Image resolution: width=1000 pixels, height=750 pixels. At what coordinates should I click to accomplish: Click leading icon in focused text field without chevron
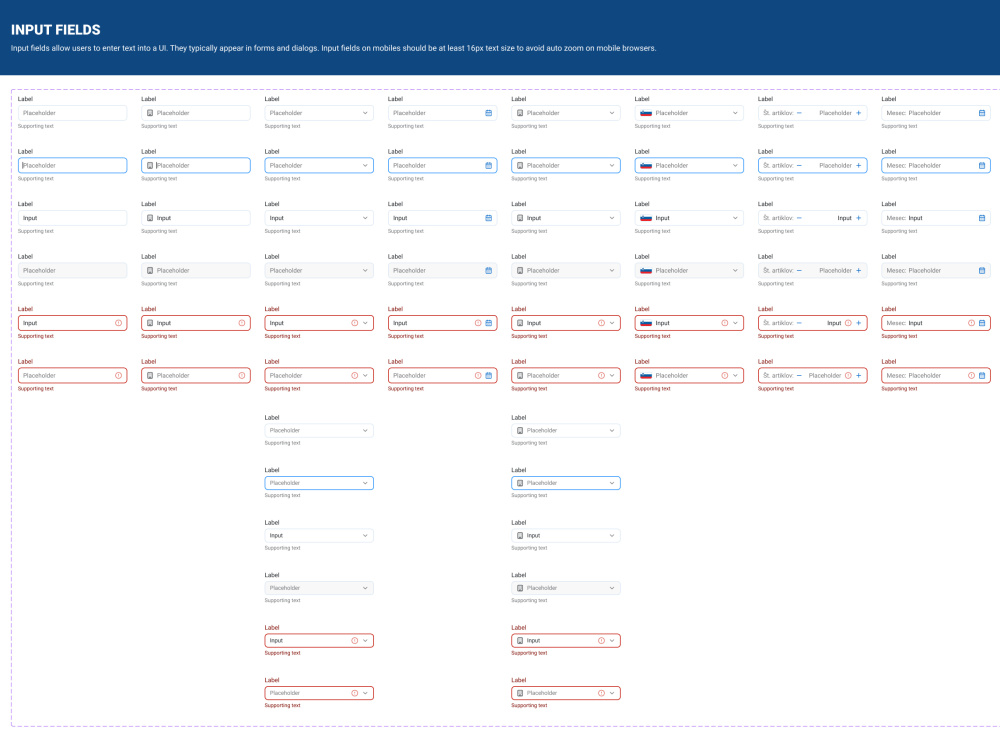point(150,166)
